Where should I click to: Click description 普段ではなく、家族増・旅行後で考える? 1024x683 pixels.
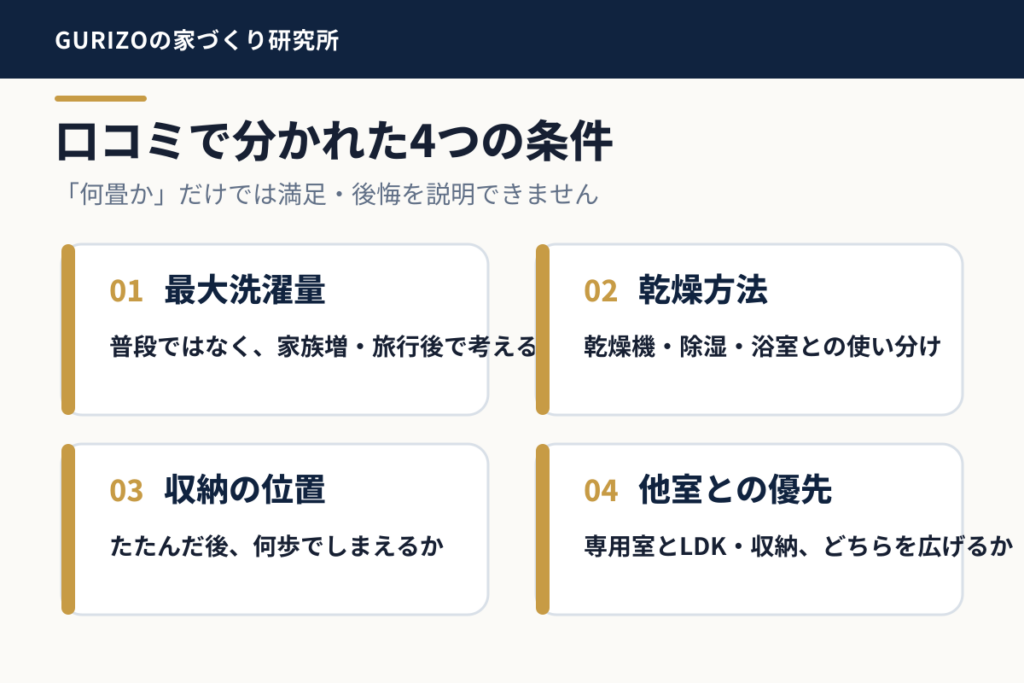[x=323, y=347]
